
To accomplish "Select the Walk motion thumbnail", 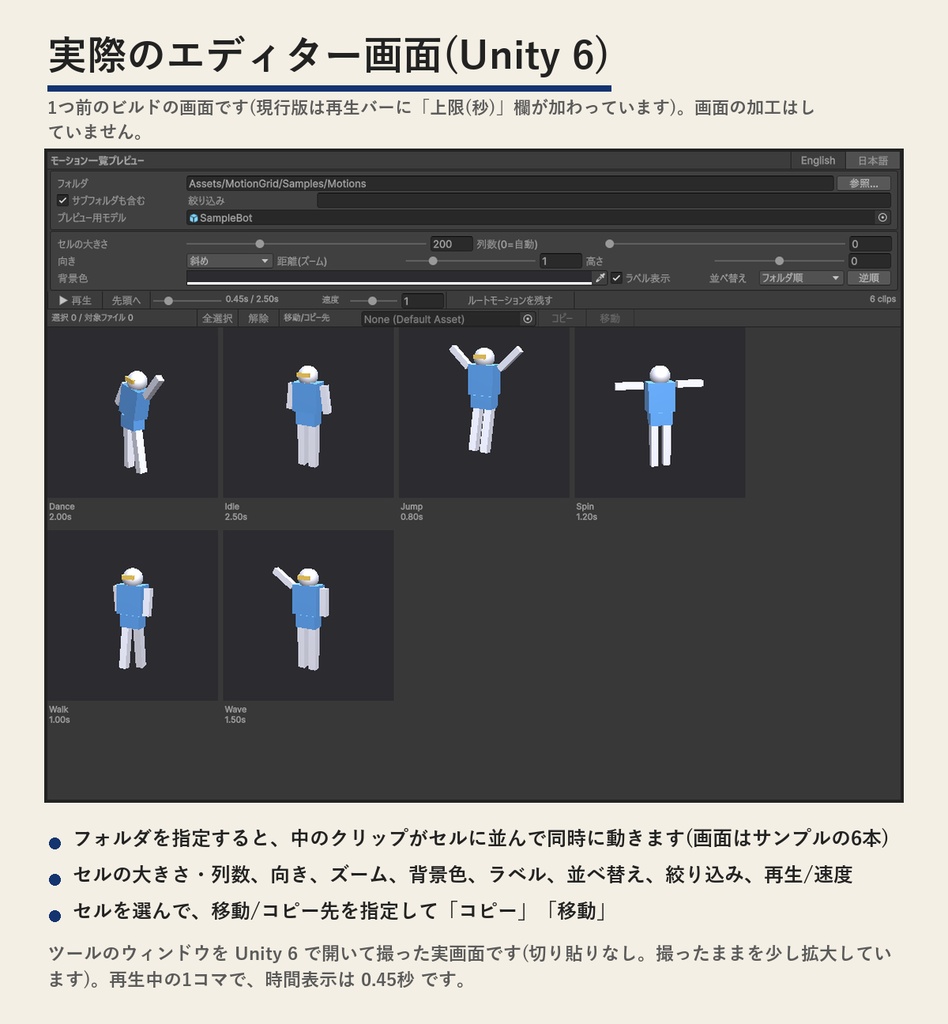I will tap(133, 615).
